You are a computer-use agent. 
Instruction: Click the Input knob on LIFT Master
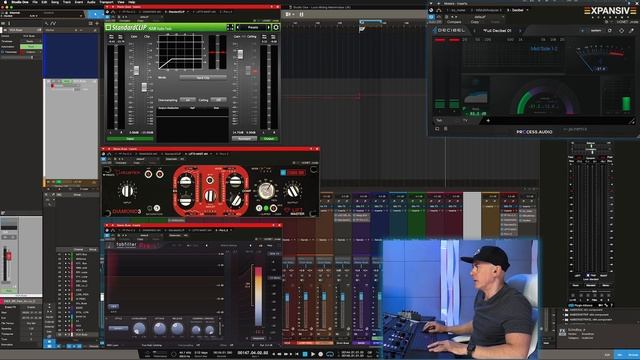click(127, 191)
